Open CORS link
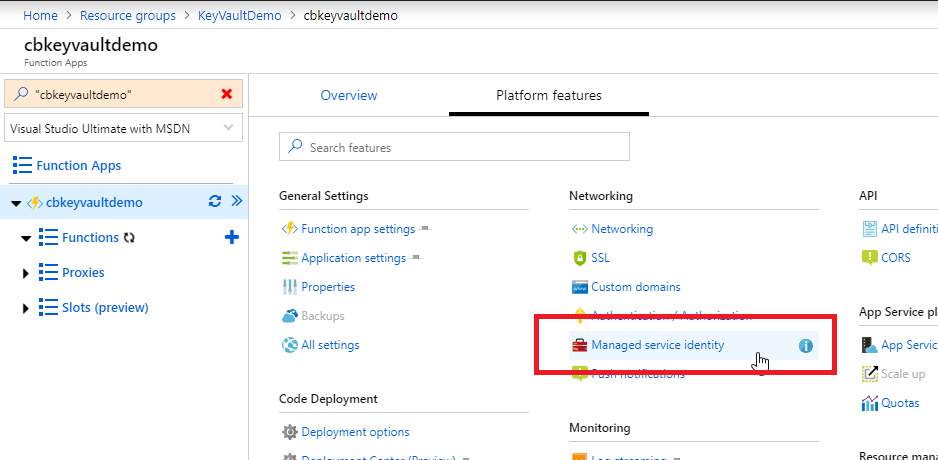Image resolution: width=938 pixels, height=460 pixels. click(x=896, y=258)
